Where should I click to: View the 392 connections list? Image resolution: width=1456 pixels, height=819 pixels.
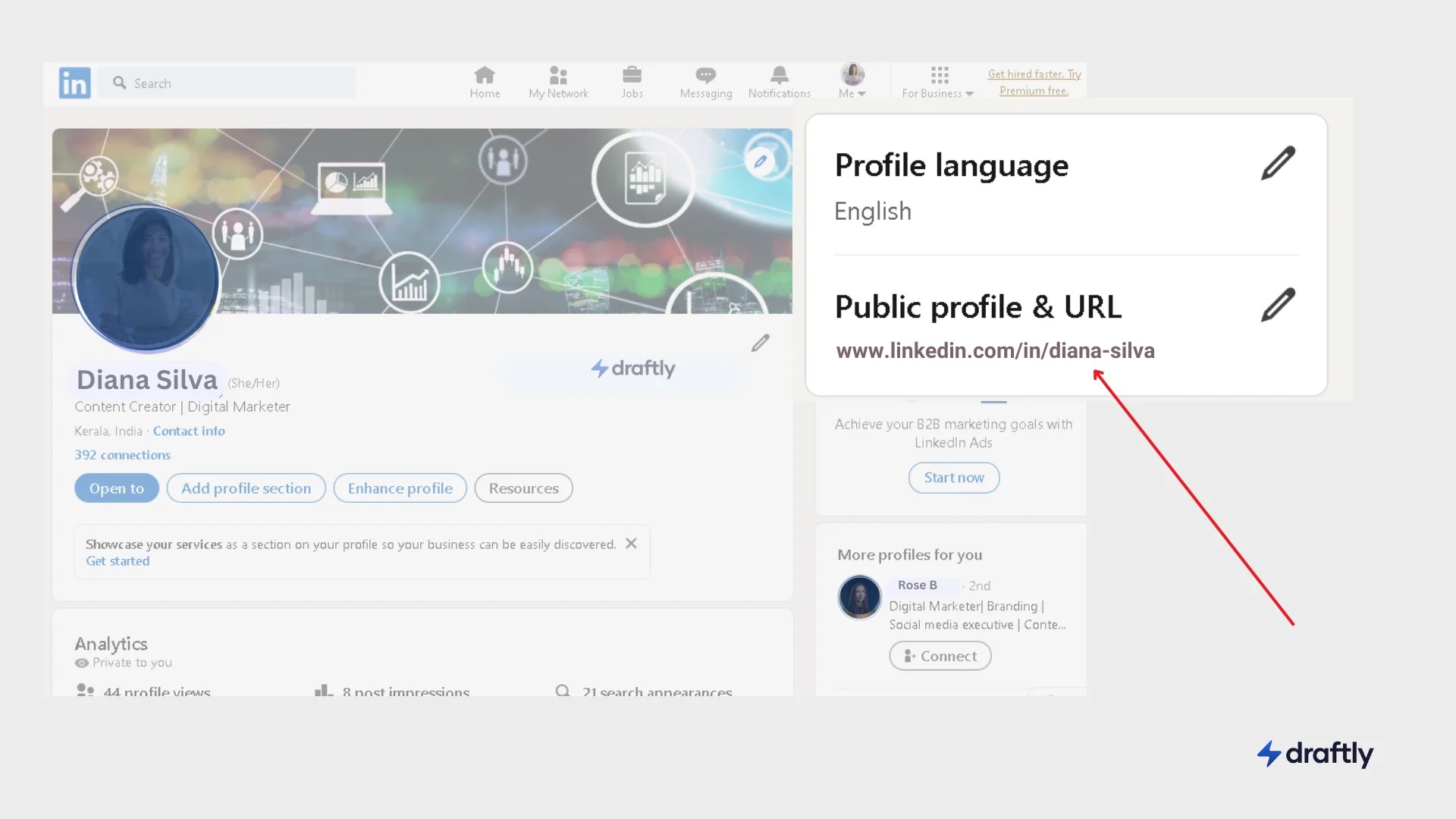coord(122,455)
